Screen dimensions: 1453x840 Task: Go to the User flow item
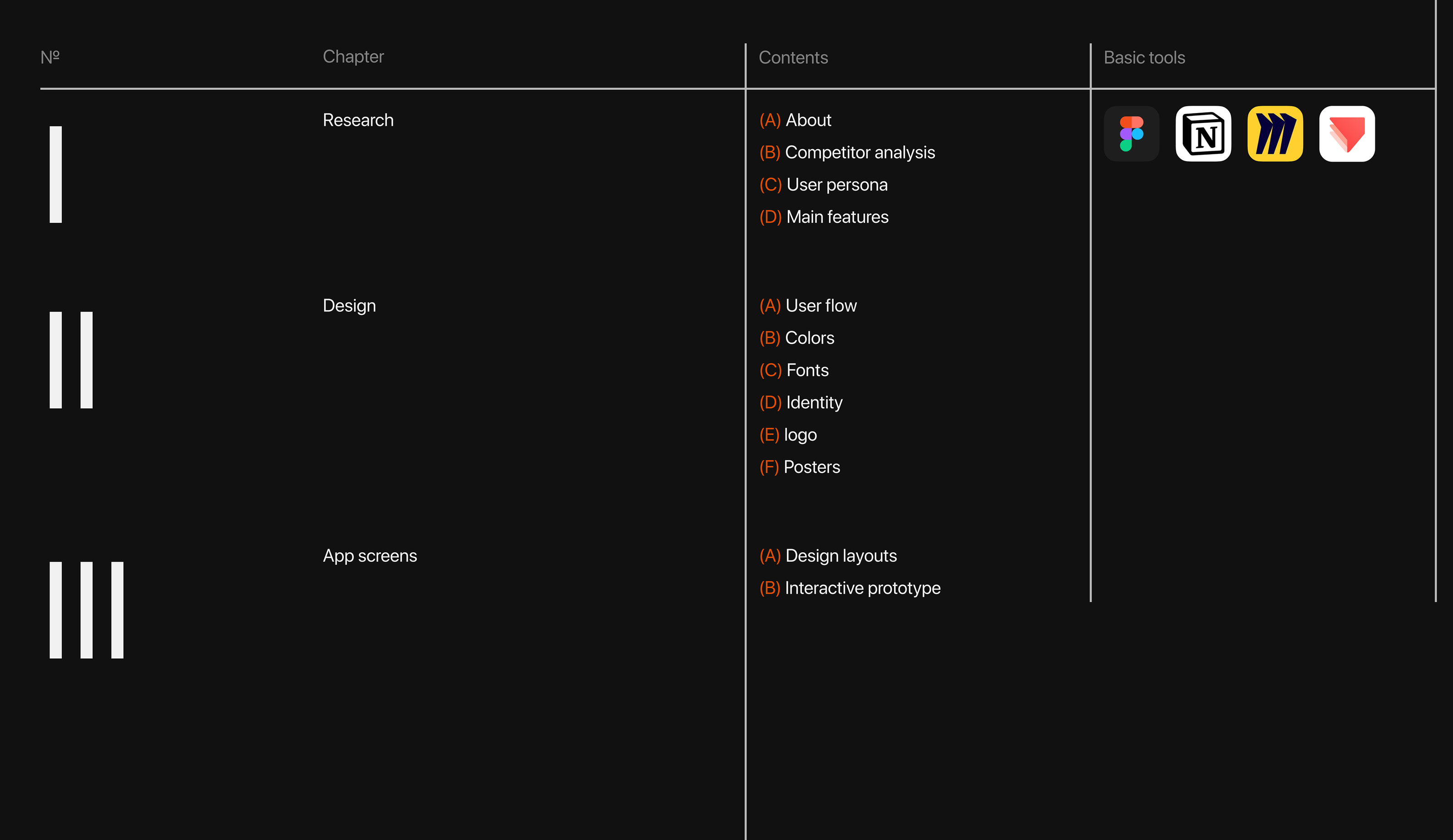tap(808, 306)
